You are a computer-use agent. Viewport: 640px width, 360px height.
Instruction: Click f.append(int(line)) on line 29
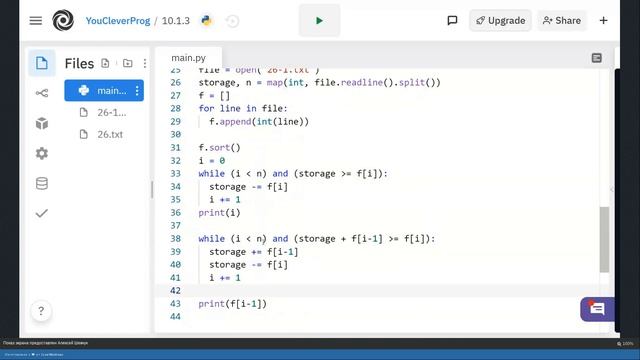(259, 122)
